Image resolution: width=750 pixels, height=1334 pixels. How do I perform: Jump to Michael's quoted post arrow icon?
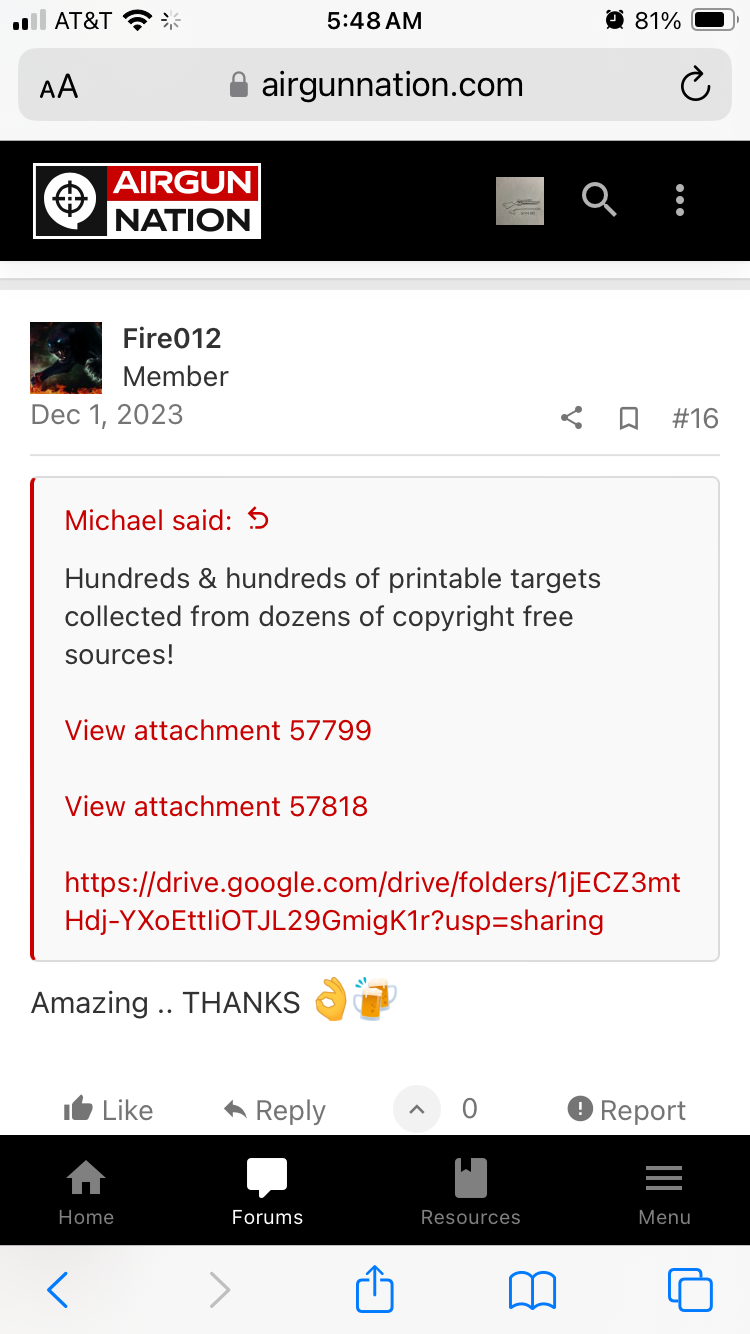tap(258, 519)
